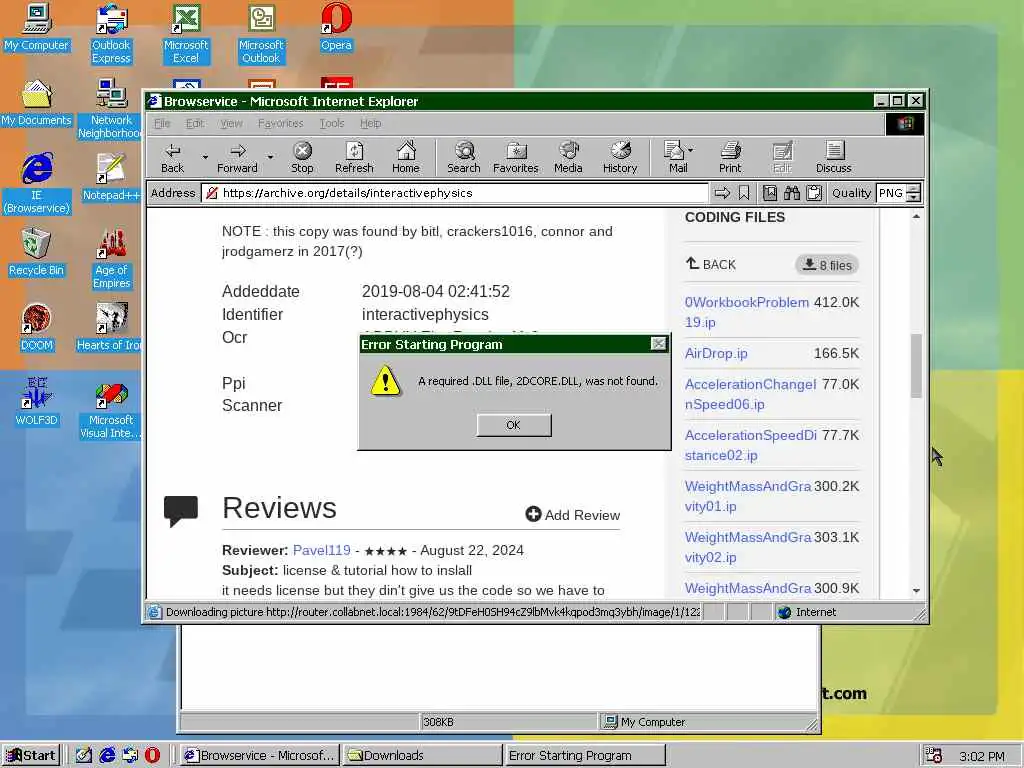The width and height of the screenshot is (1024, 768).
Task: Click the bookmark ribbon icon beside Go arrow
Action: click(x=744, y=193)
